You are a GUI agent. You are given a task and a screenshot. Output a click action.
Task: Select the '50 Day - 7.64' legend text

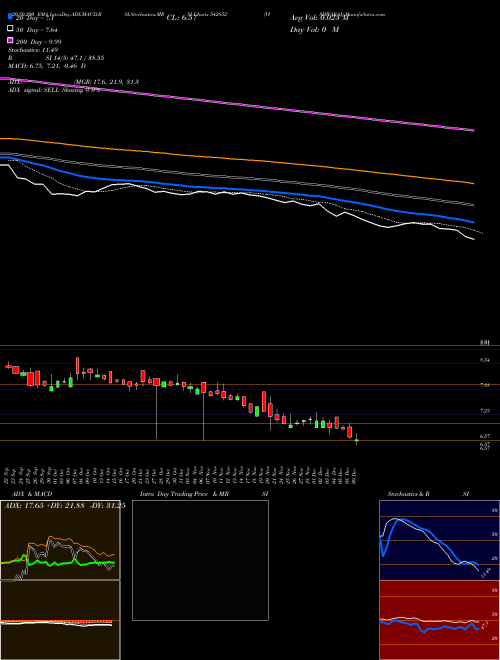click(37, 30)
